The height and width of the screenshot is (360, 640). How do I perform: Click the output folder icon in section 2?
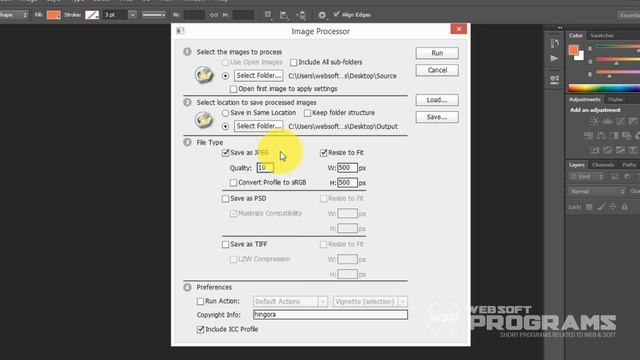point(204,120)
